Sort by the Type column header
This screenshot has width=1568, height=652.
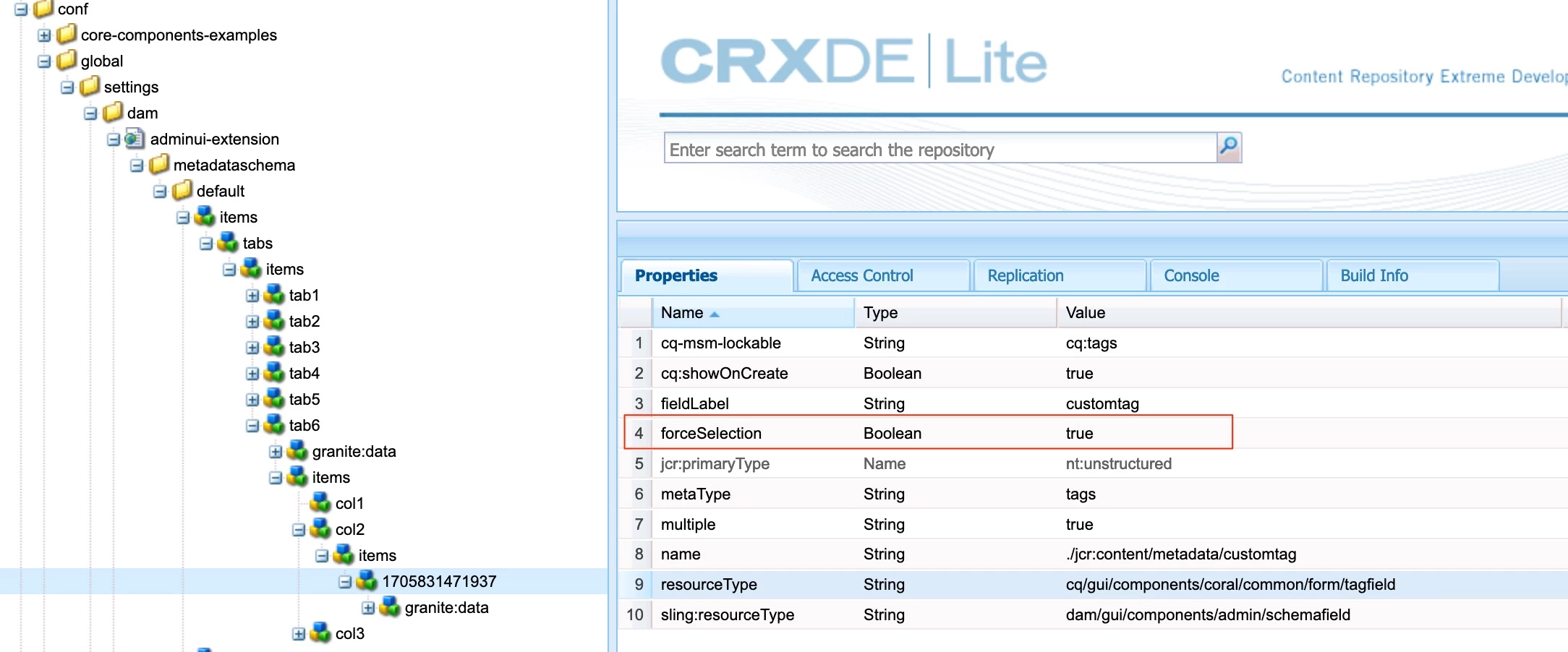[x=955, y=313]
